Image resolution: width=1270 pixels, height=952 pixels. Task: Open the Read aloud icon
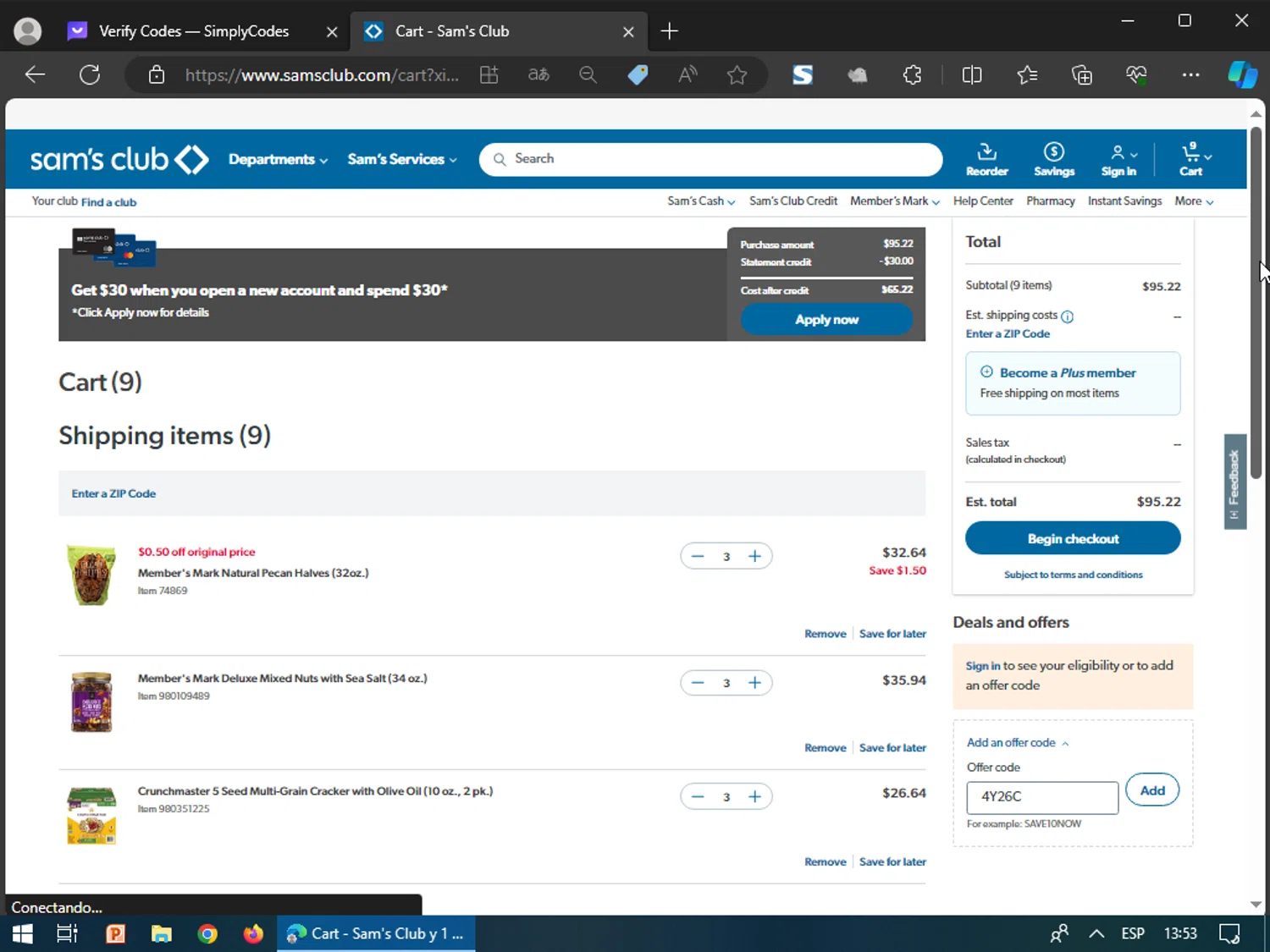pos(687,75)
